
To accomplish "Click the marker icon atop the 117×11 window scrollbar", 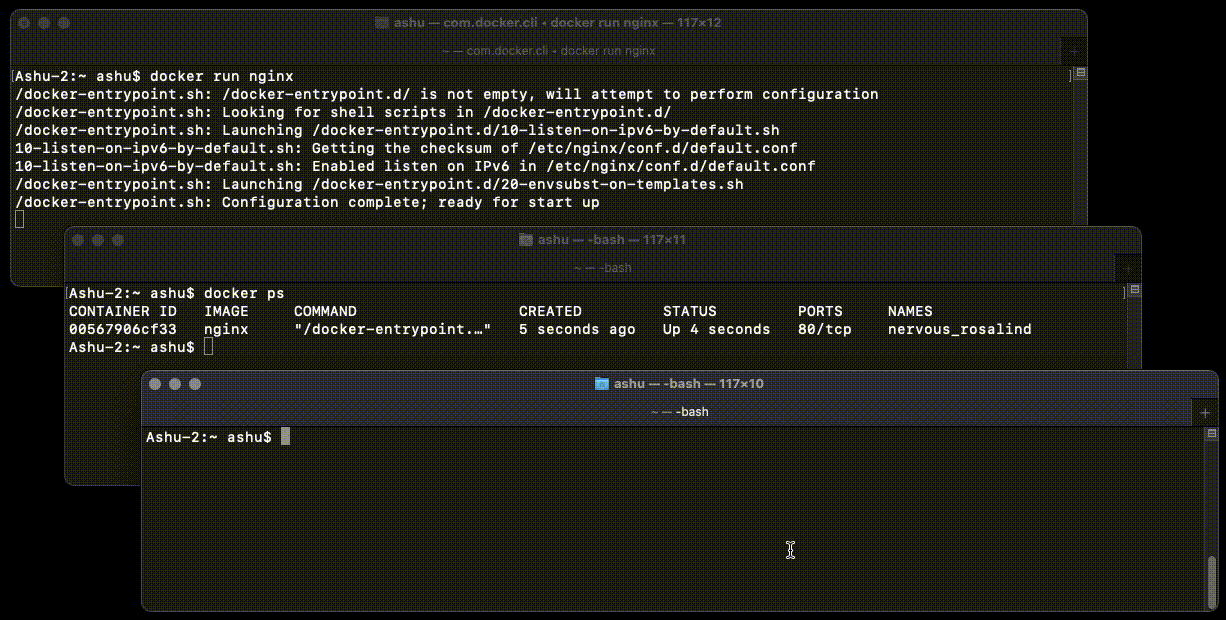I will pyautogui.click(x=1134, y=292).
